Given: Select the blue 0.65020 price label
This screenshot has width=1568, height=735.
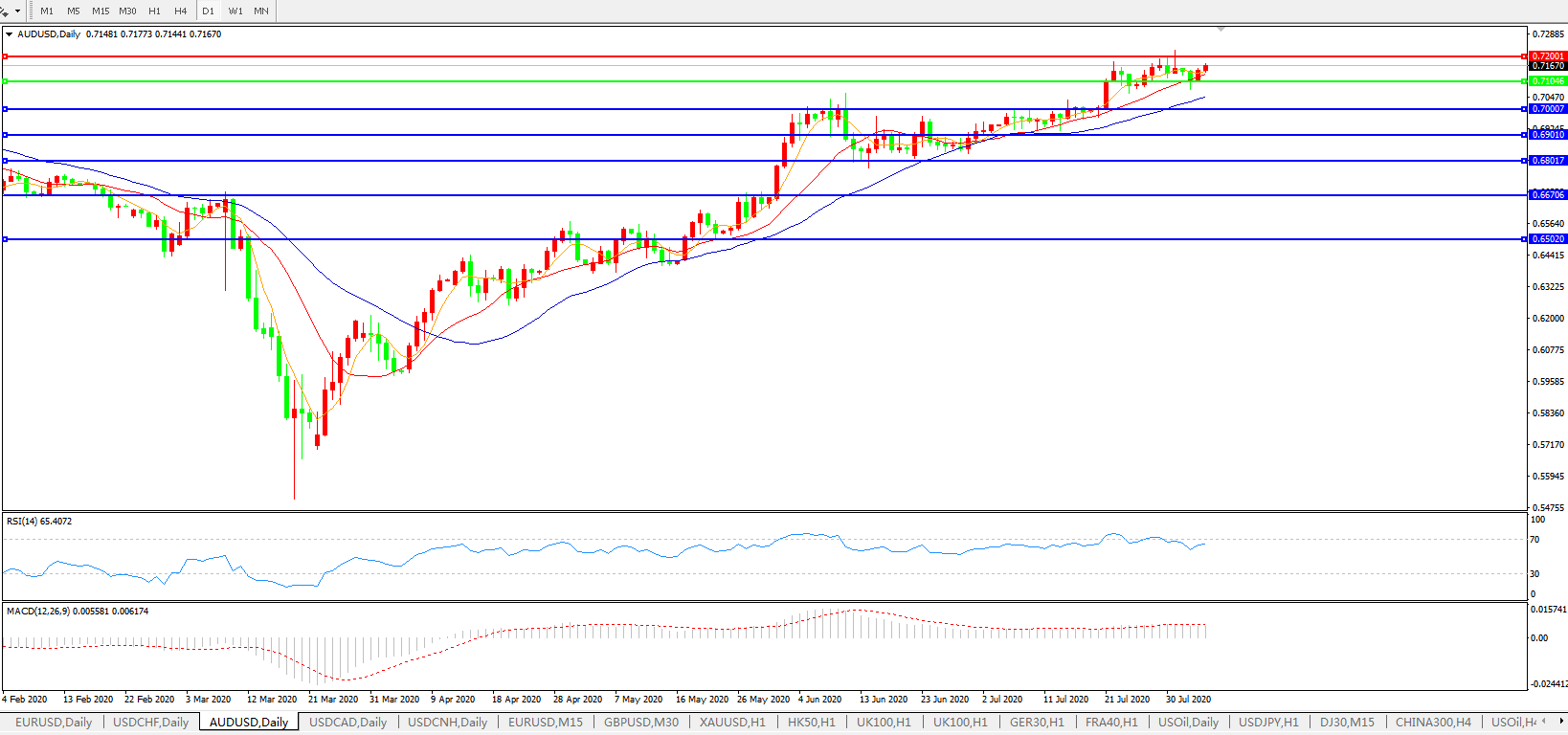Looking at the screenshot, I should [x=1547, y=239].
